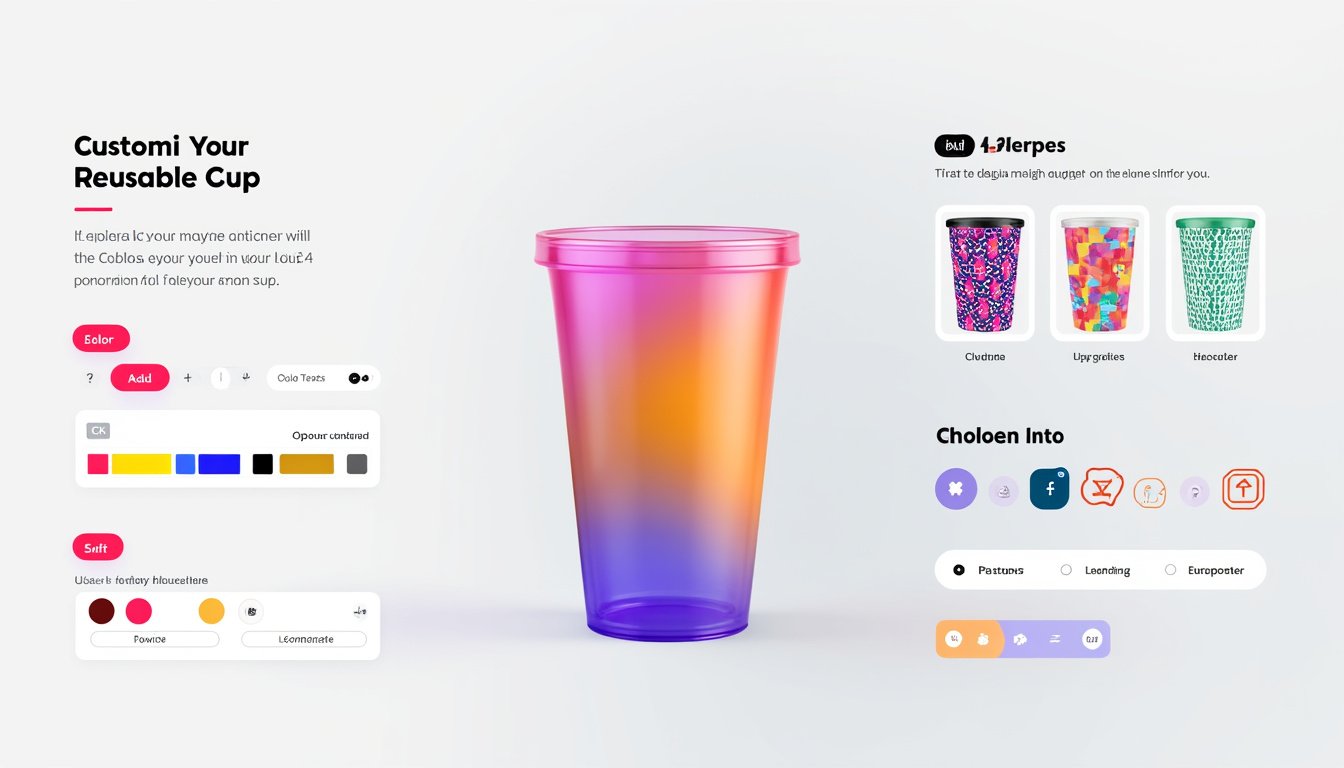Image resolution: width=1344 pixels, height=768 pixels.
Task: Open the Leonnonate dropdown field
Action: point(304,639)
